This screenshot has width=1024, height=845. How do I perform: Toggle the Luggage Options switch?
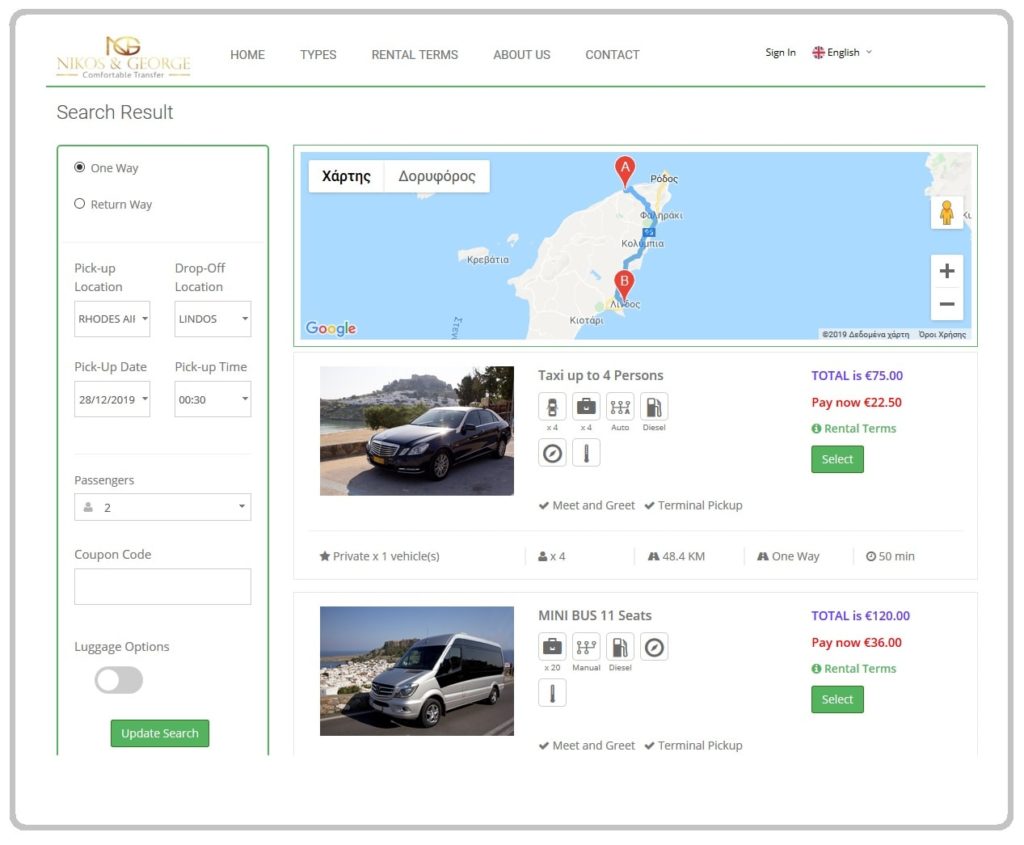[x=118, y=680]
